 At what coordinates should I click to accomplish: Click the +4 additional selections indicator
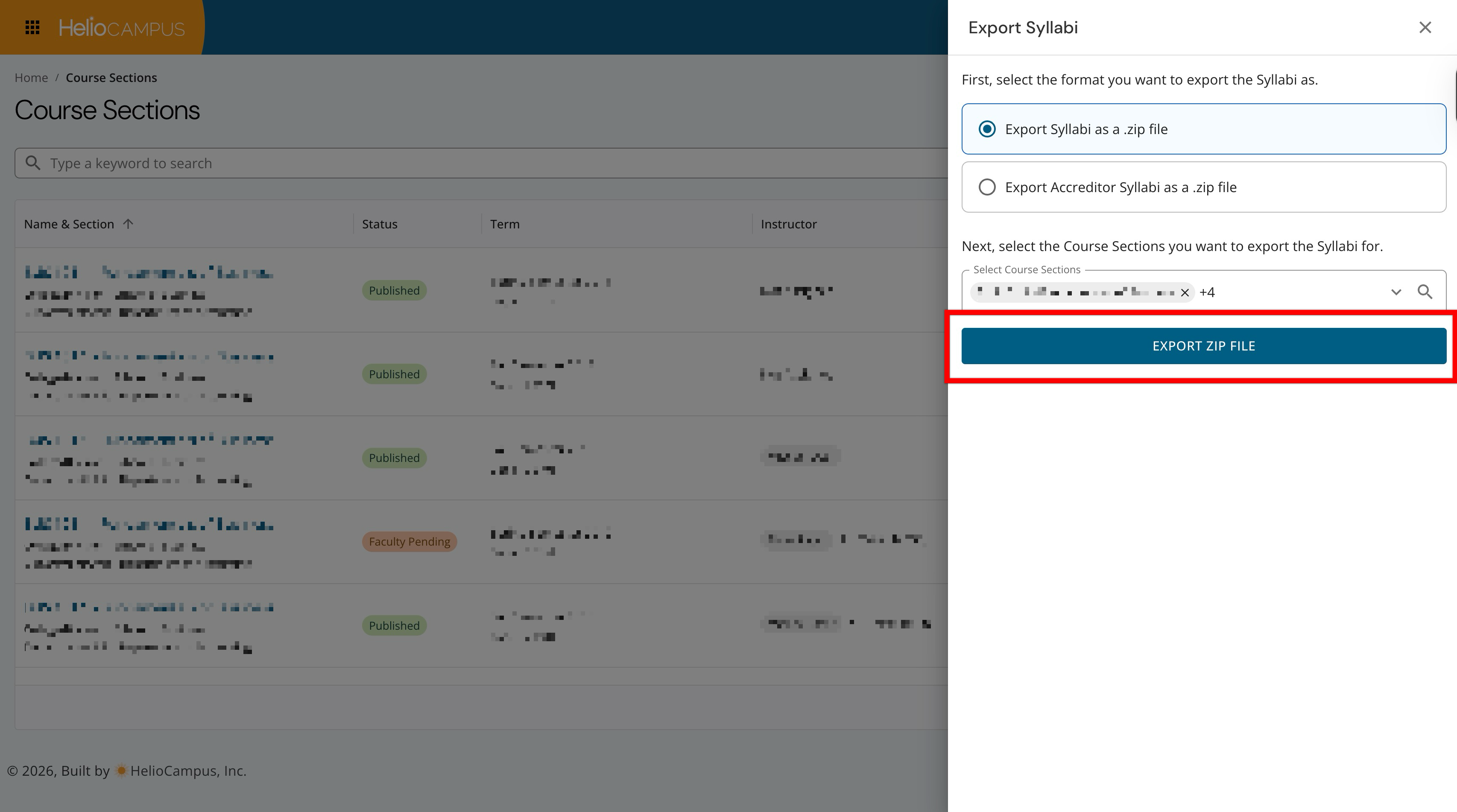[x=1207, y=292]
